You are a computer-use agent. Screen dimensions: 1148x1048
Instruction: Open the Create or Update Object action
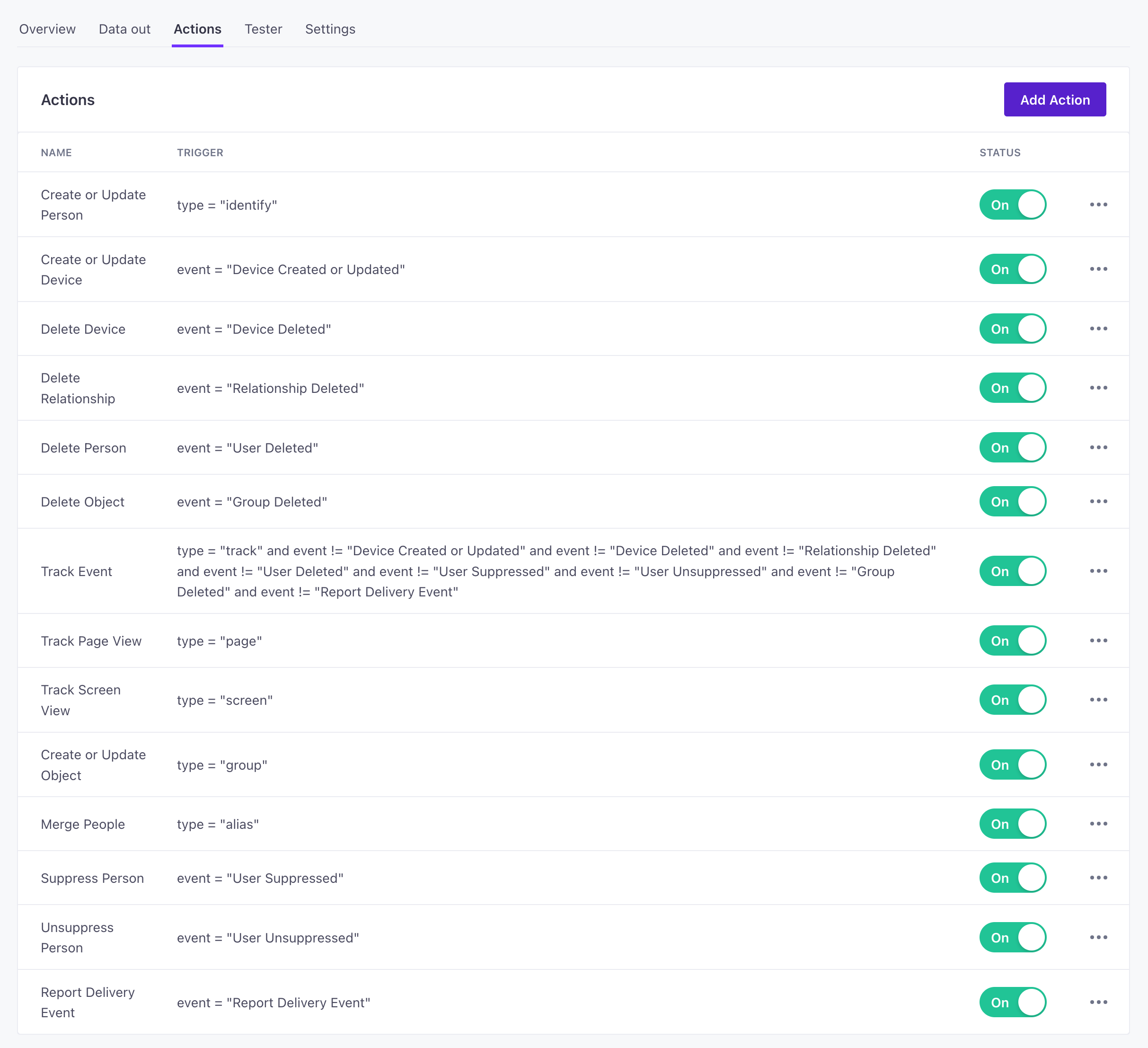[93, 765]
